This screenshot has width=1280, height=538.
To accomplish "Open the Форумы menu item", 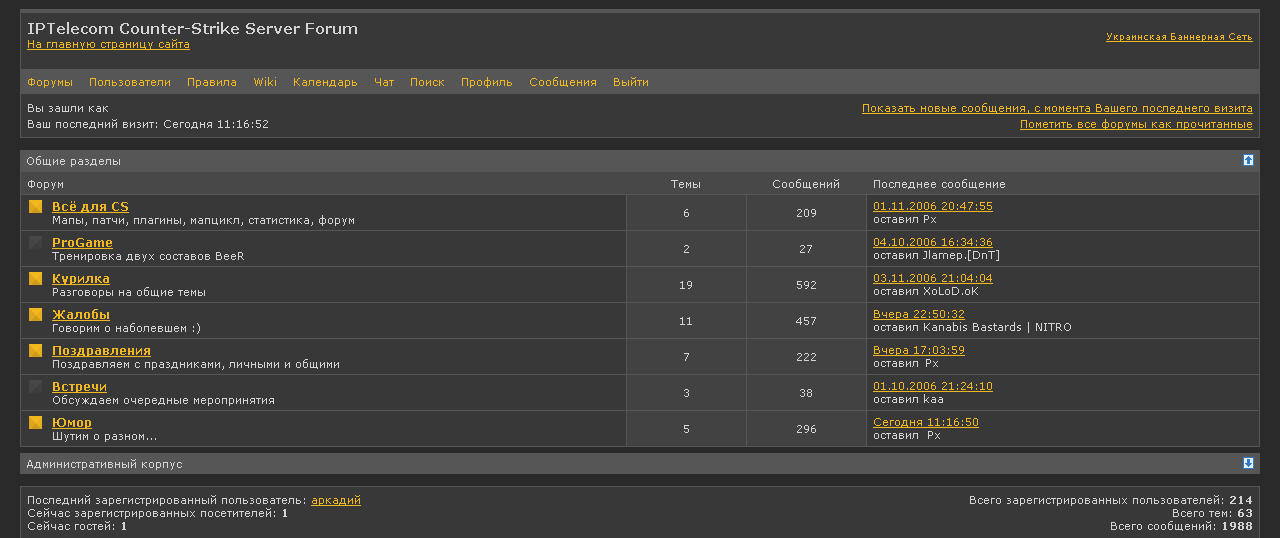I will (x=50, y=82).
